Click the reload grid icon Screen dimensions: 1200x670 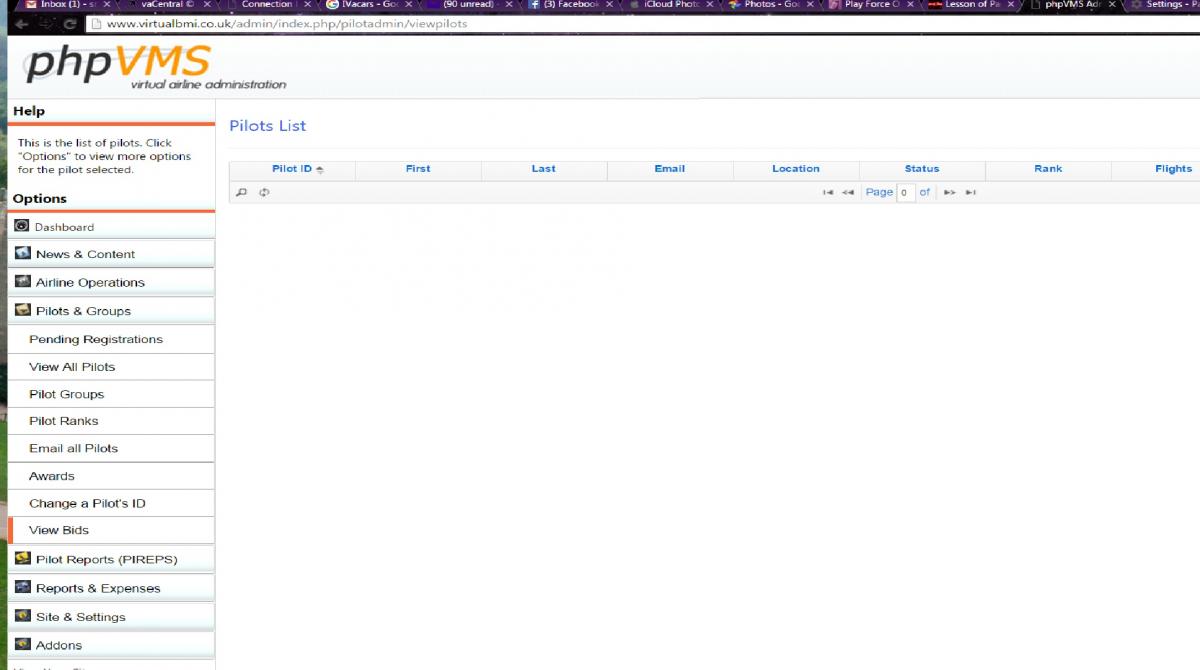pyautogui.click(x=264, y=192)
